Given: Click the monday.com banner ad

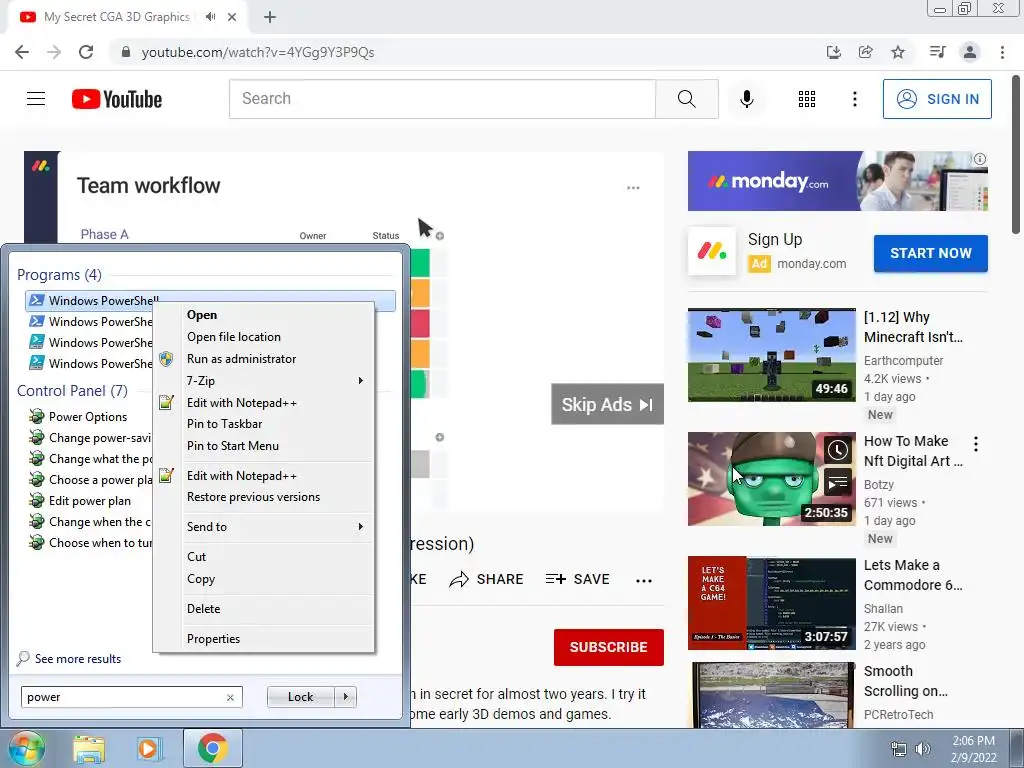Looking at the screenshot, I should point(837,181).
